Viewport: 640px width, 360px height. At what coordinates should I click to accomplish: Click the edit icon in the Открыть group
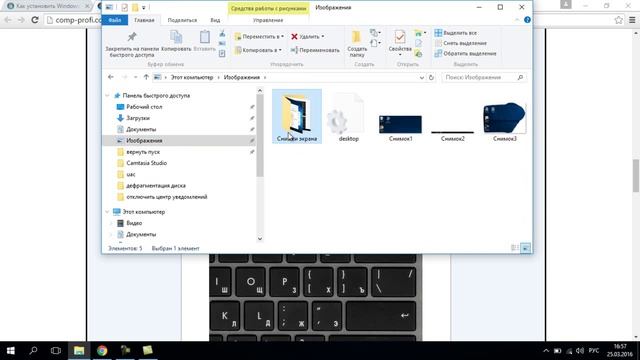coord(418,43)
